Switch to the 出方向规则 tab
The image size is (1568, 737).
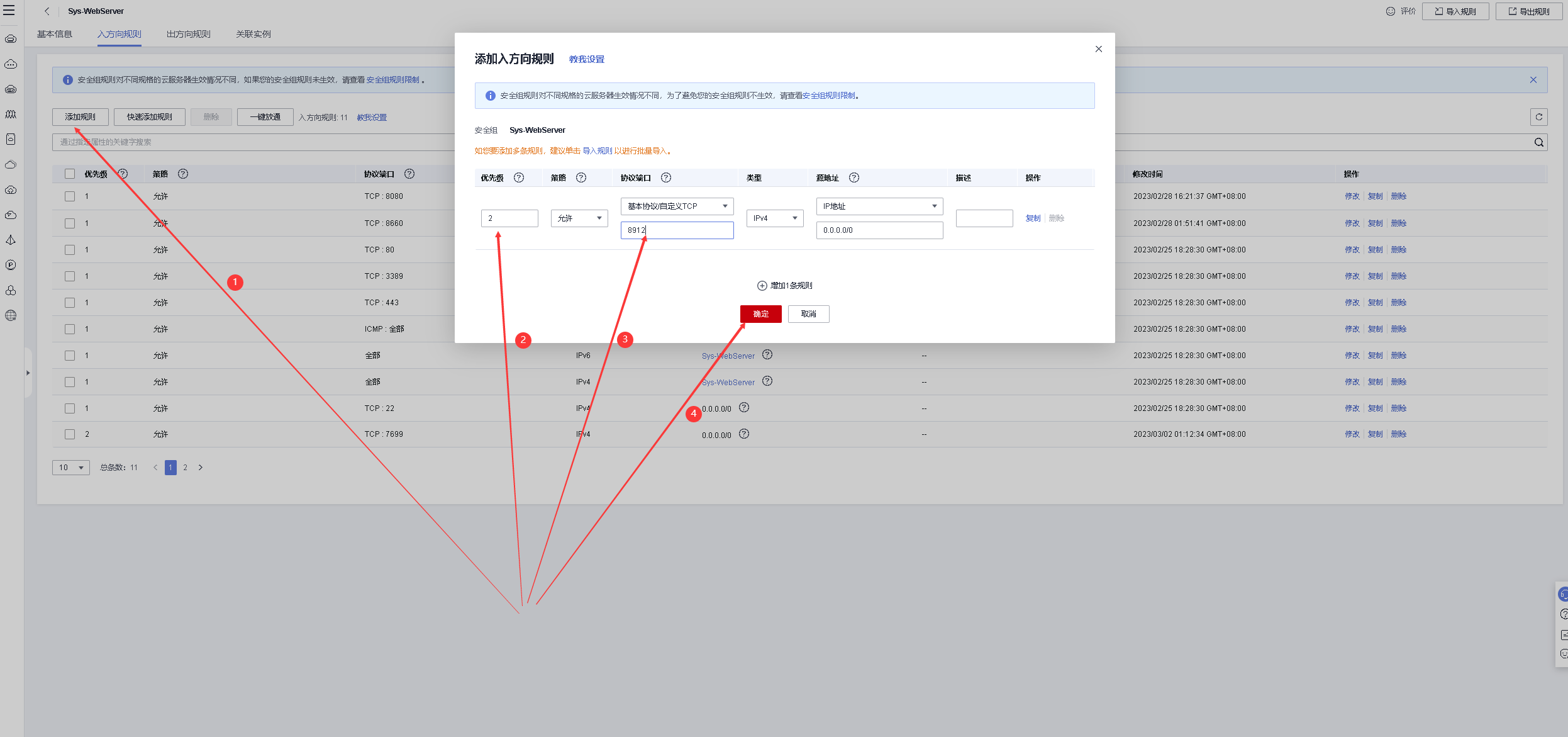[x=188, y=34]
